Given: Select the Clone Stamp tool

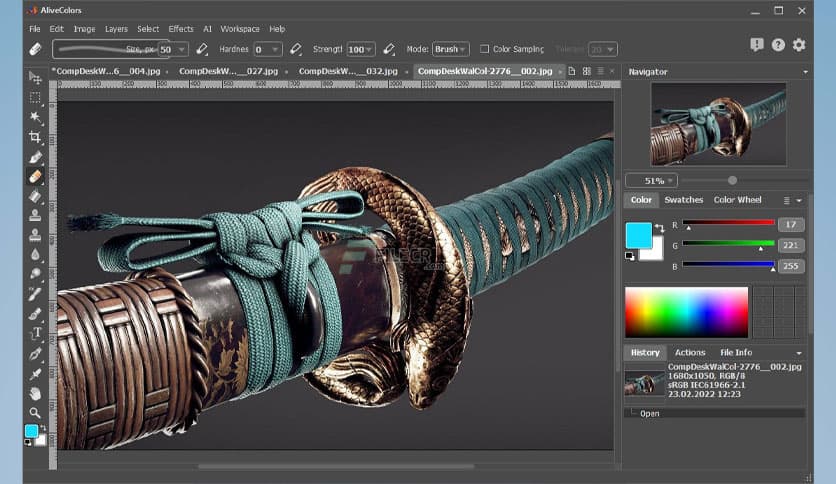Looking at the screenshot, I should click(x=35, y=215).
